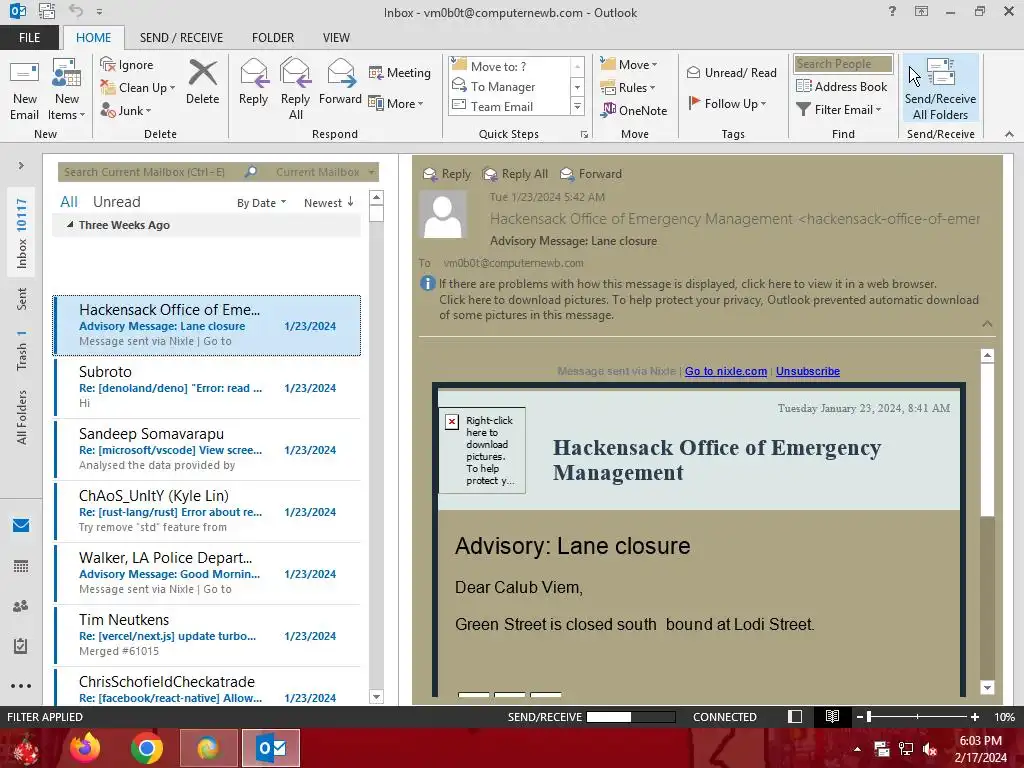This screenshot has height=768, width=1024.
Task: Reply with a Meeting
Action: [400, 72]
